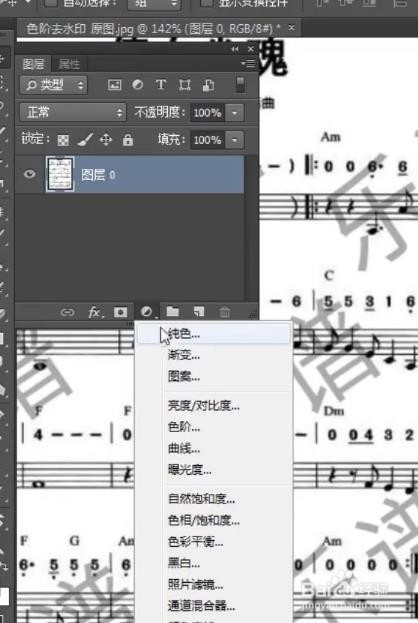
Task: Open the 正常 blend mode dropdown
Action: pyautogui.click(x=73, y=112)
